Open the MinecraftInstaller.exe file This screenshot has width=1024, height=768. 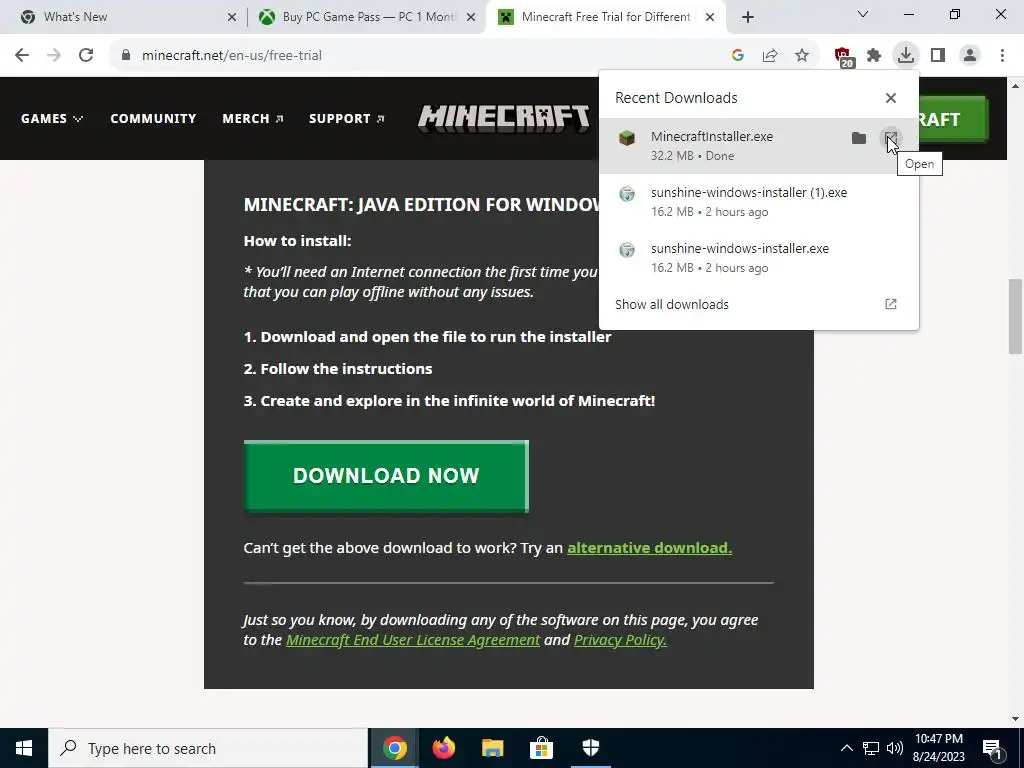click(891, 138)
